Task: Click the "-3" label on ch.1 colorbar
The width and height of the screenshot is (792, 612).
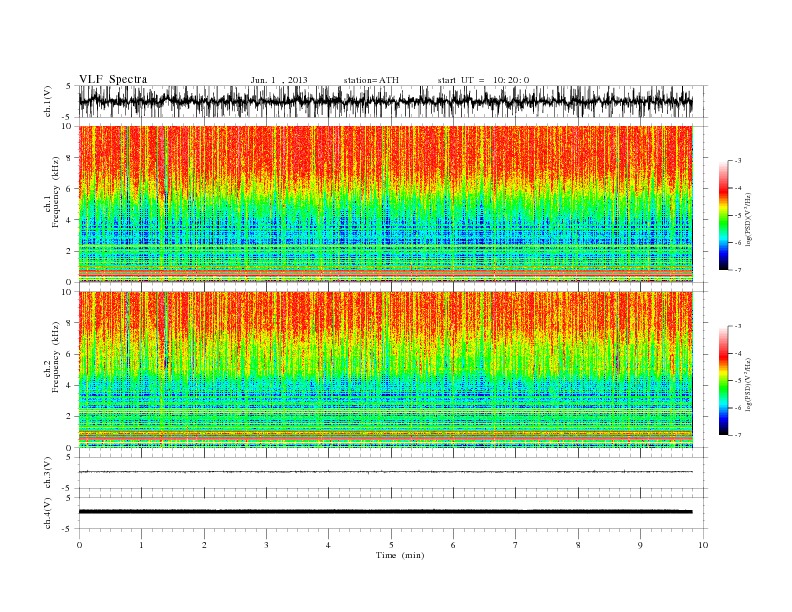Action: point(738,161)
